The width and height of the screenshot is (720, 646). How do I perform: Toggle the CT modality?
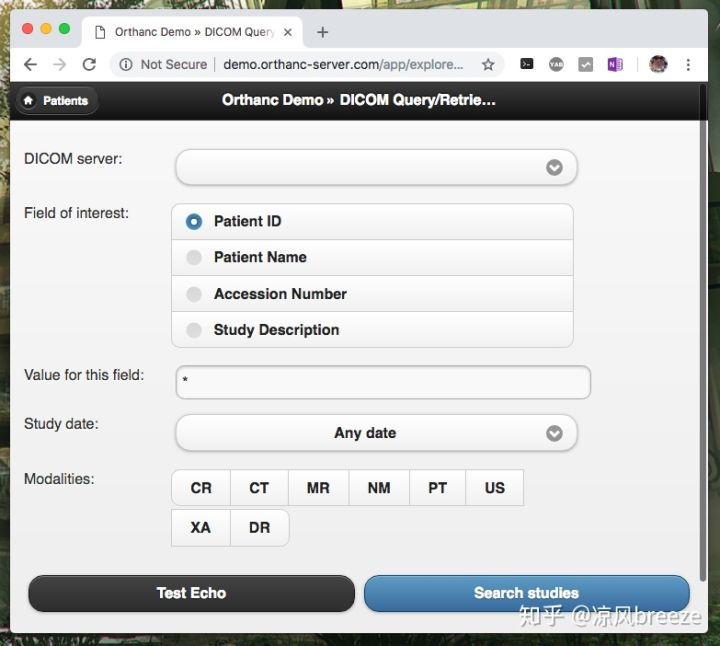click(x=259, y=488)
